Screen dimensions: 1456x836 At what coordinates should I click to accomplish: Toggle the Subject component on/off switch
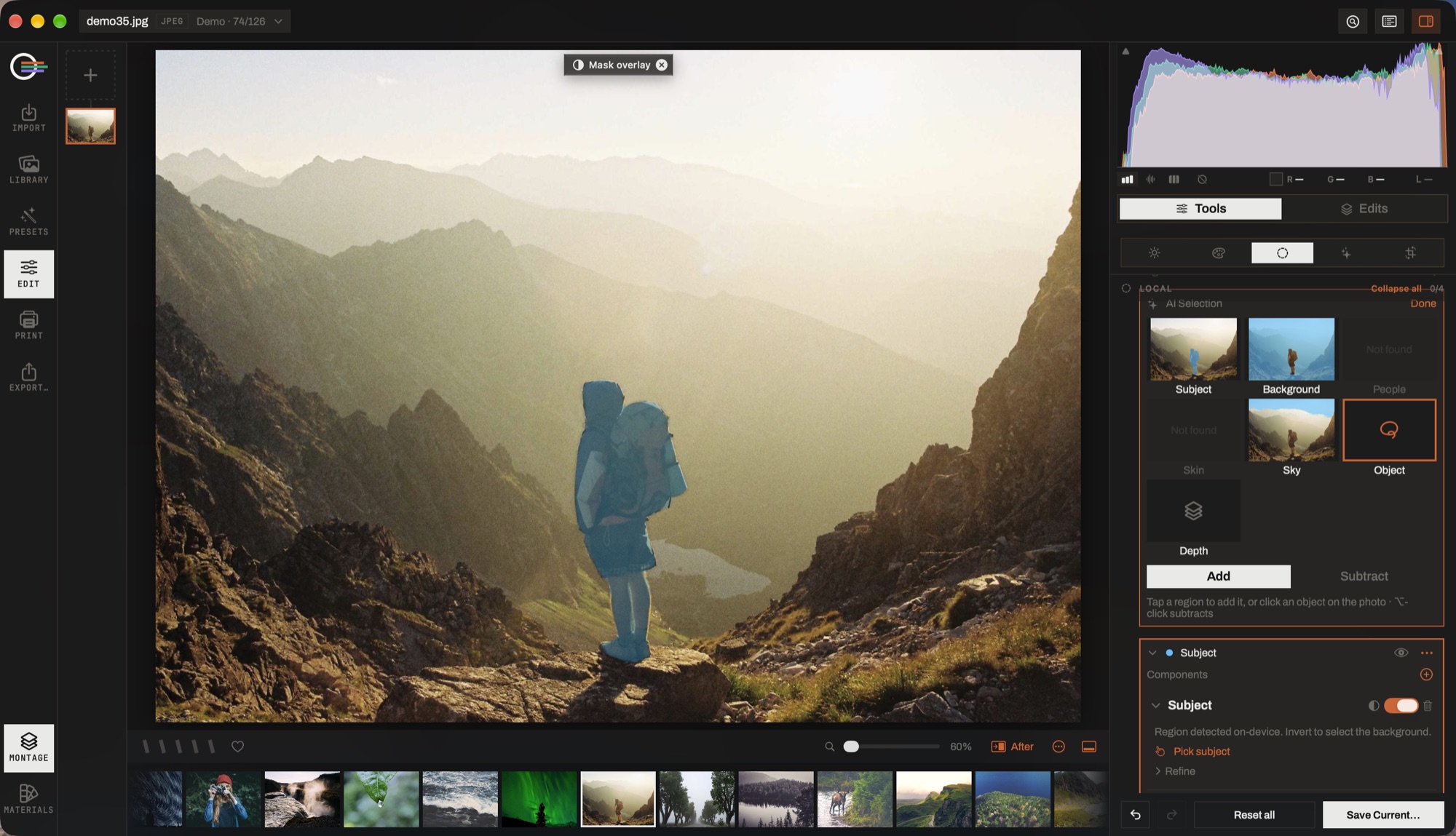[x=1401, y=705]
